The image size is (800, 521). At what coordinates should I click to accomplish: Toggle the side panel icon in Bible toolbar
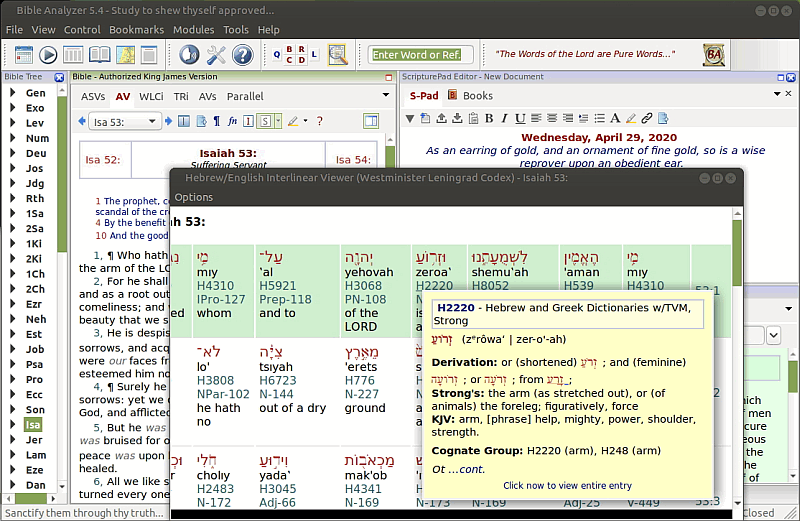pos(371,121)
